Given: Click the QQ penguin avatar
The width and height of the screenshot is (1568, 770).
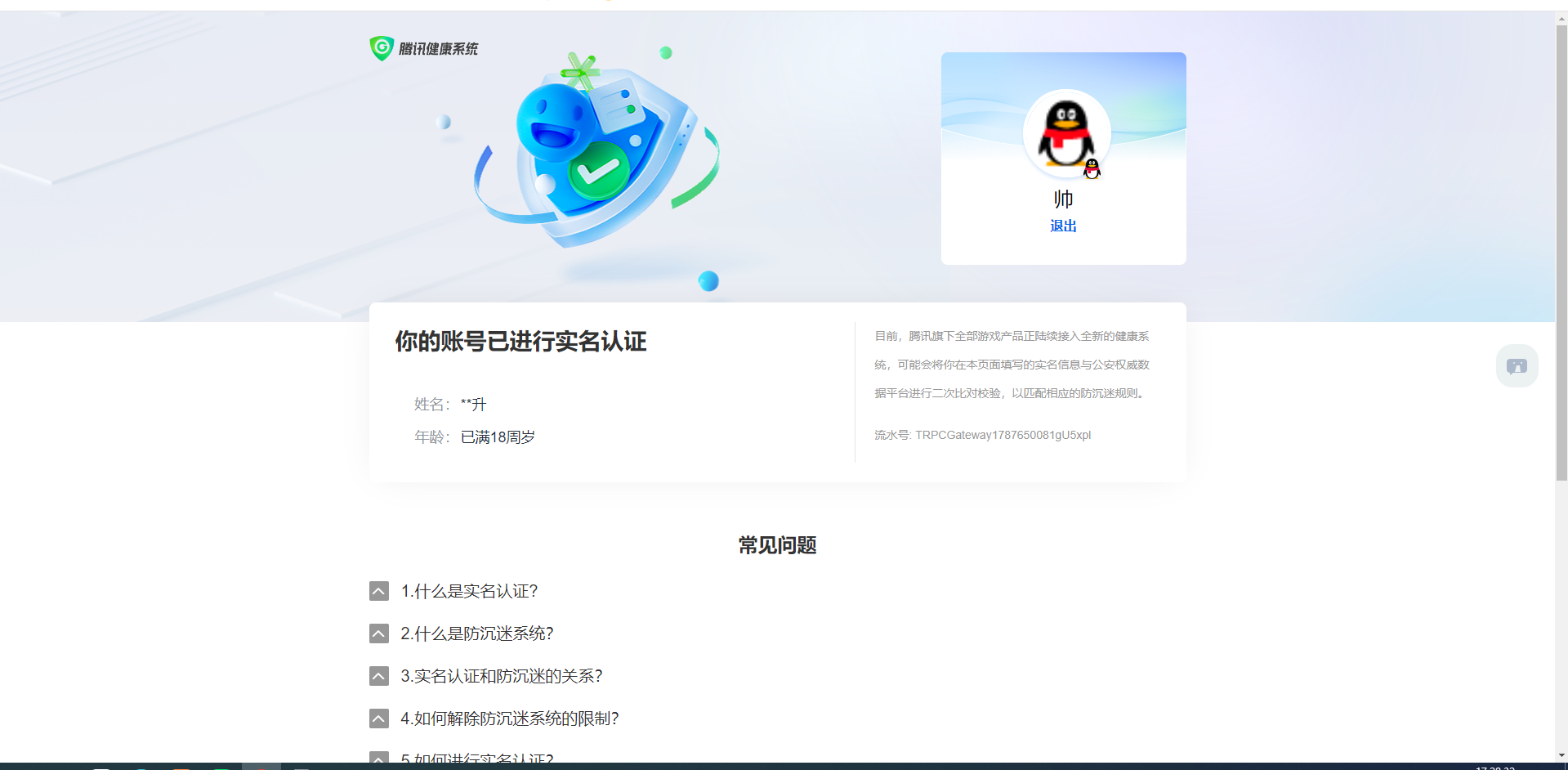Looking at the screenshot, I should click(x=1066, y=133).
